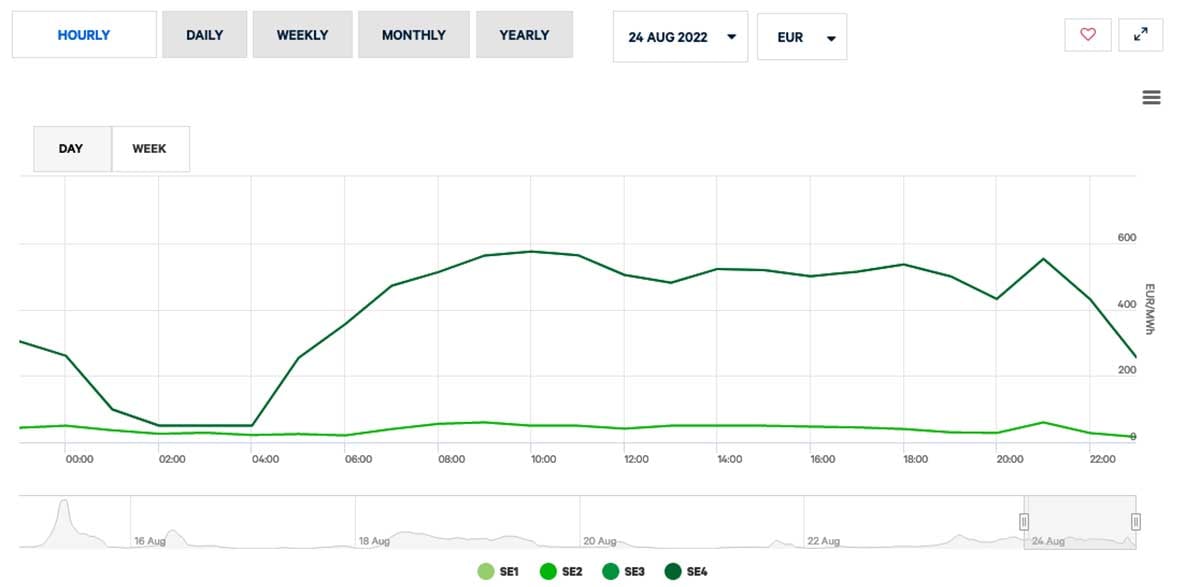Screen dimensions: 1200x587
Task: Click the 12:00 x-axis label
Action: pyautogui.click(x=637, y=460)
